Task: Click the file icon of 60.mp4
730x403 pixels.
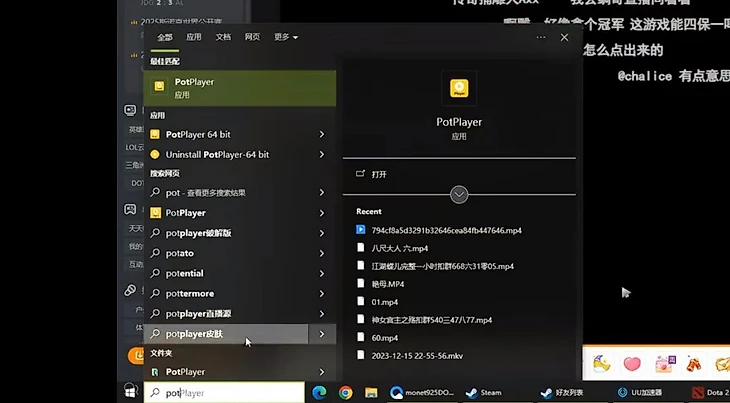Action: (360, 337)
